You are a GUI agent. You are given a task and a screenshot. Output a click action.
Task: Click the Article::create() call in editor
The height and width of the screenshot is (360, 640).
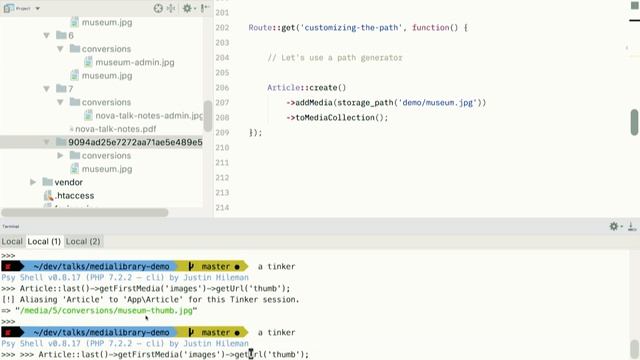(x=307, y=88)
